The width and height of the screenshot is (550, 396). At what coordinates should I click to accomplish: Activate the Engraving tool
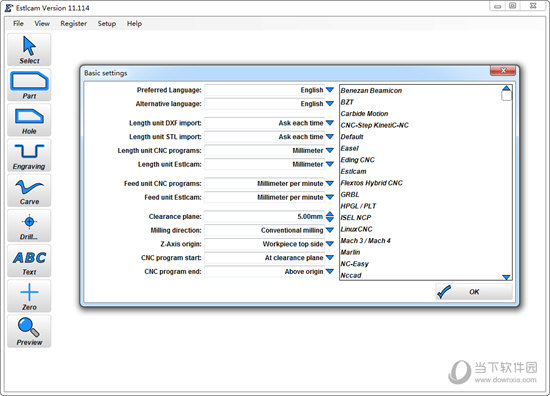coord(29,155)
